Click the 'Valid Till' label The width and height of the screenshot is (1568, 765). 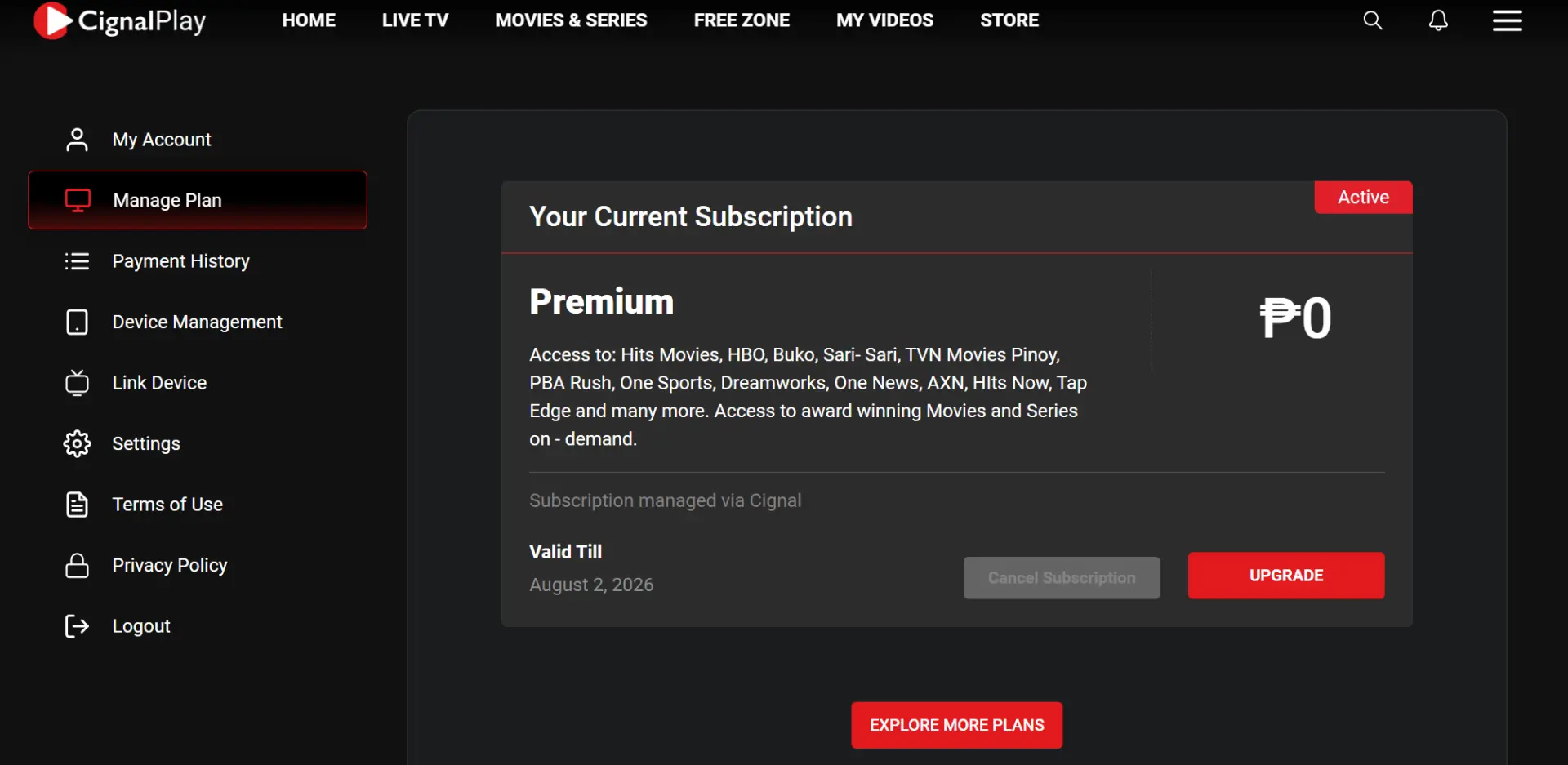(565, 552)
